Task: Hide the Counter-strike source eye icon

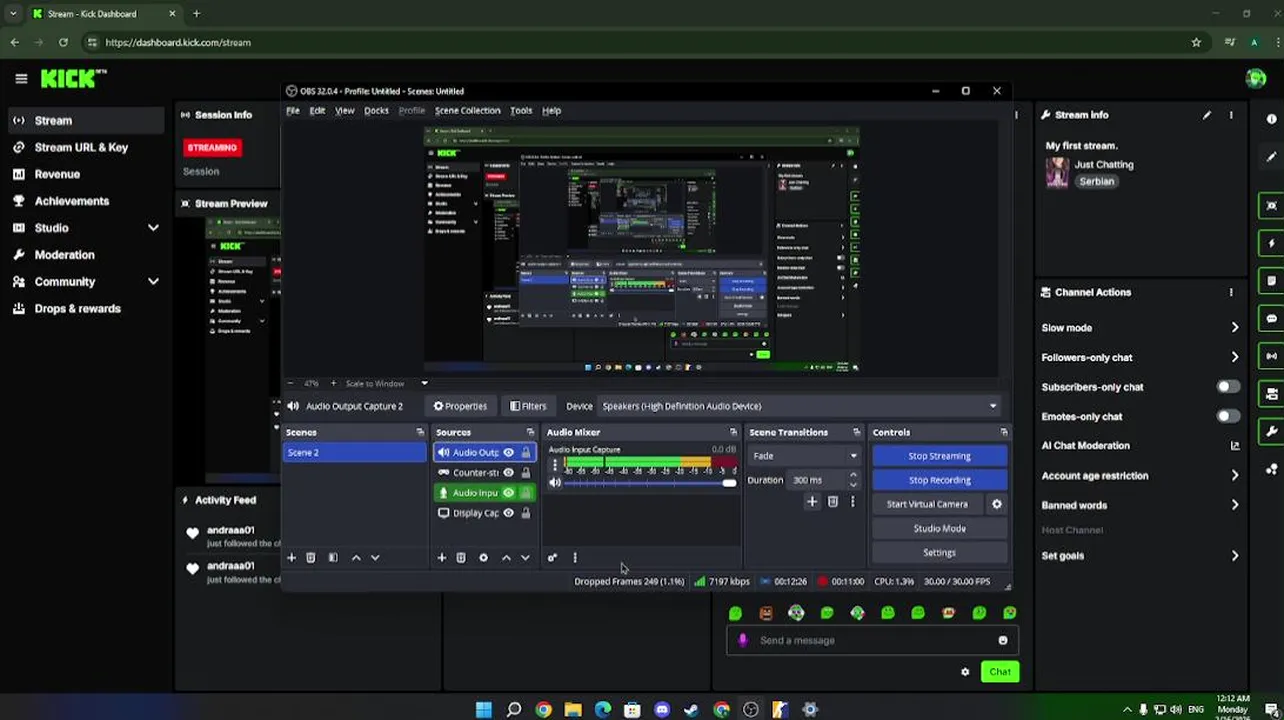Action: (x=508, y=473)
